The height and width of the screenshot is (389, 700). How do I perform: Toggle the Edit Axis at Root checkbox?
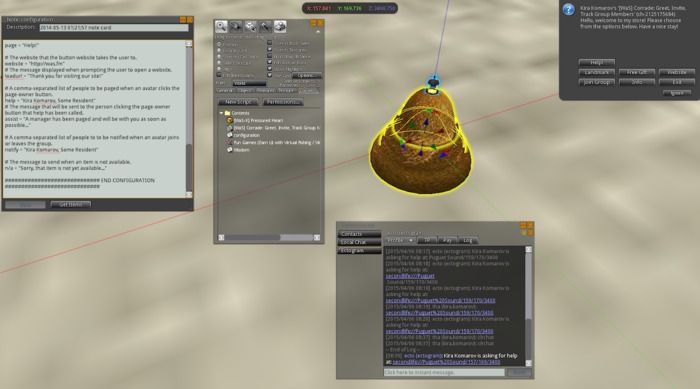(x=270, y=63)
